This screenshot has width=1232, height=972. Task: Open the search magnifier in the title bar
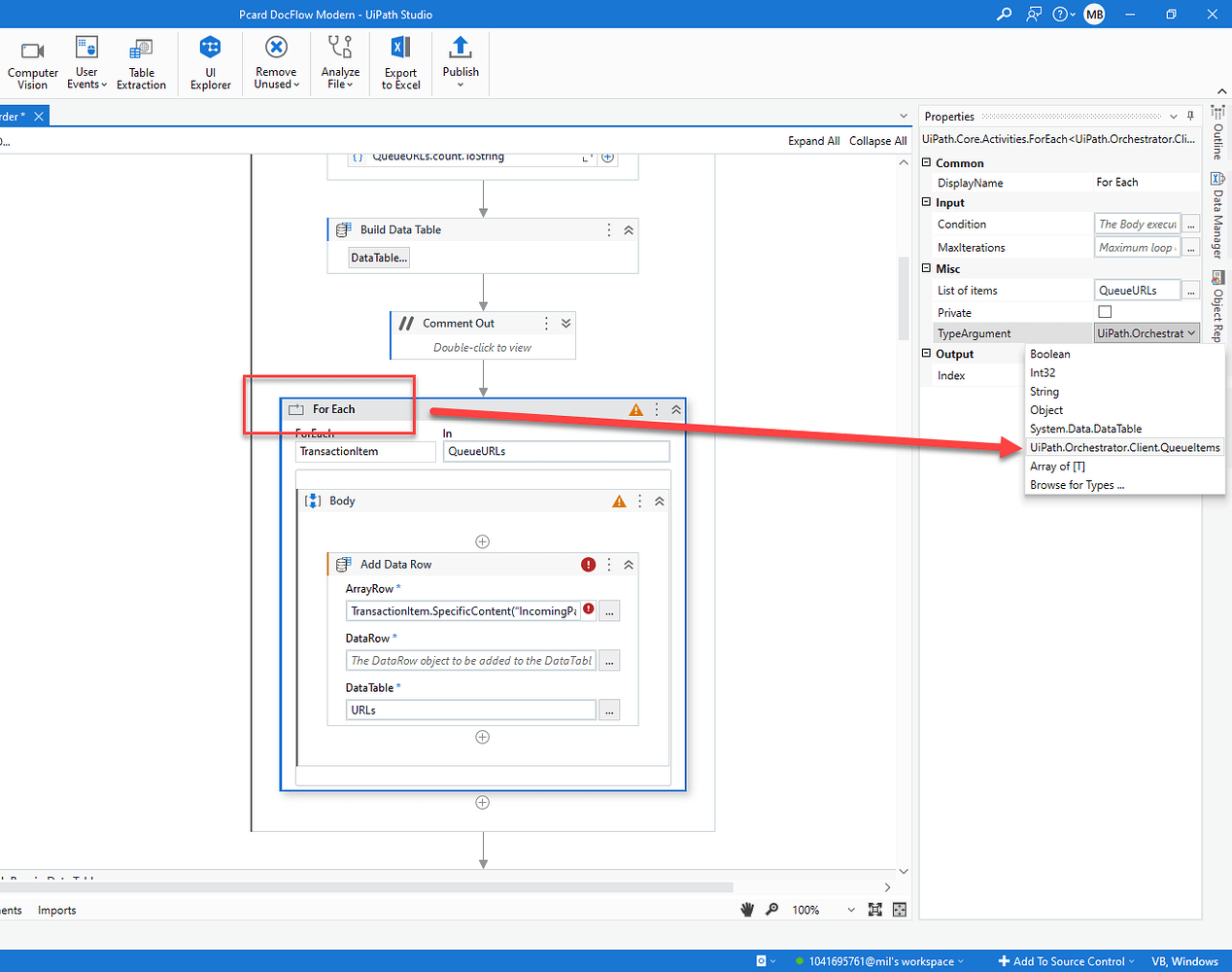tap(1004, 15)
